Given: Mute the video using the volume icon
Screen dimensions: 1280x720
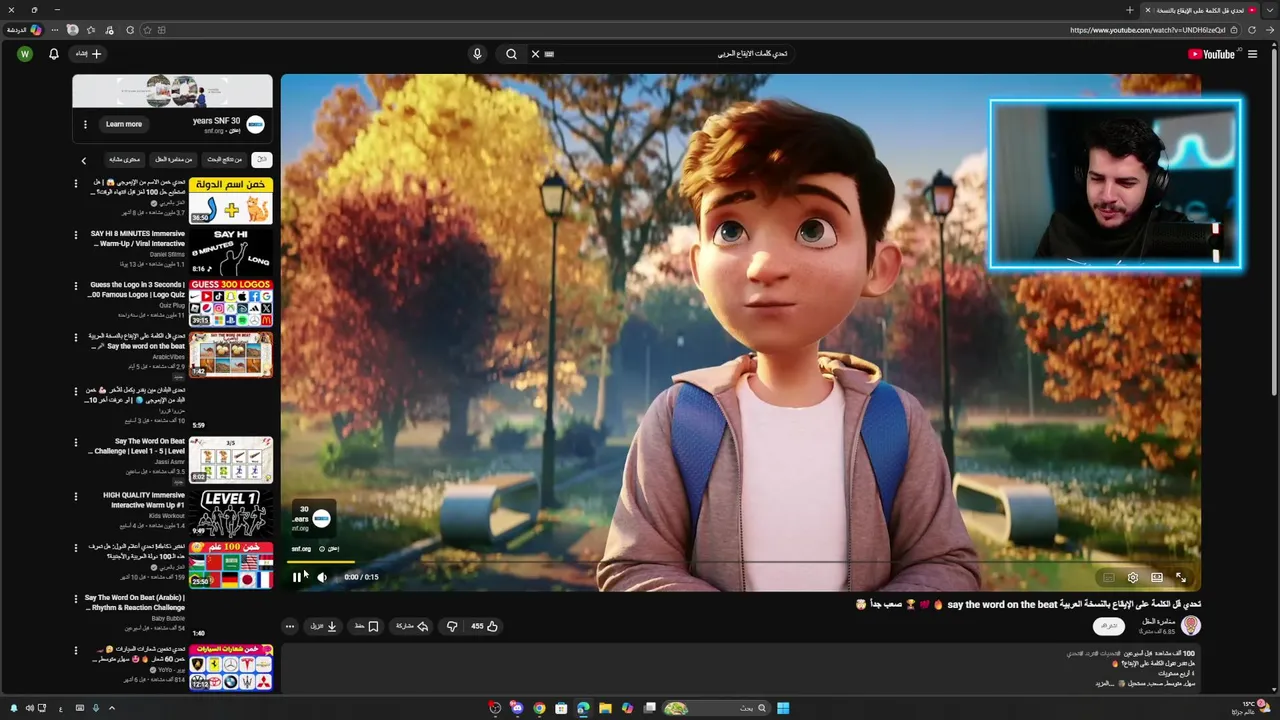Looking at the screenshot, I should (322, 577).
